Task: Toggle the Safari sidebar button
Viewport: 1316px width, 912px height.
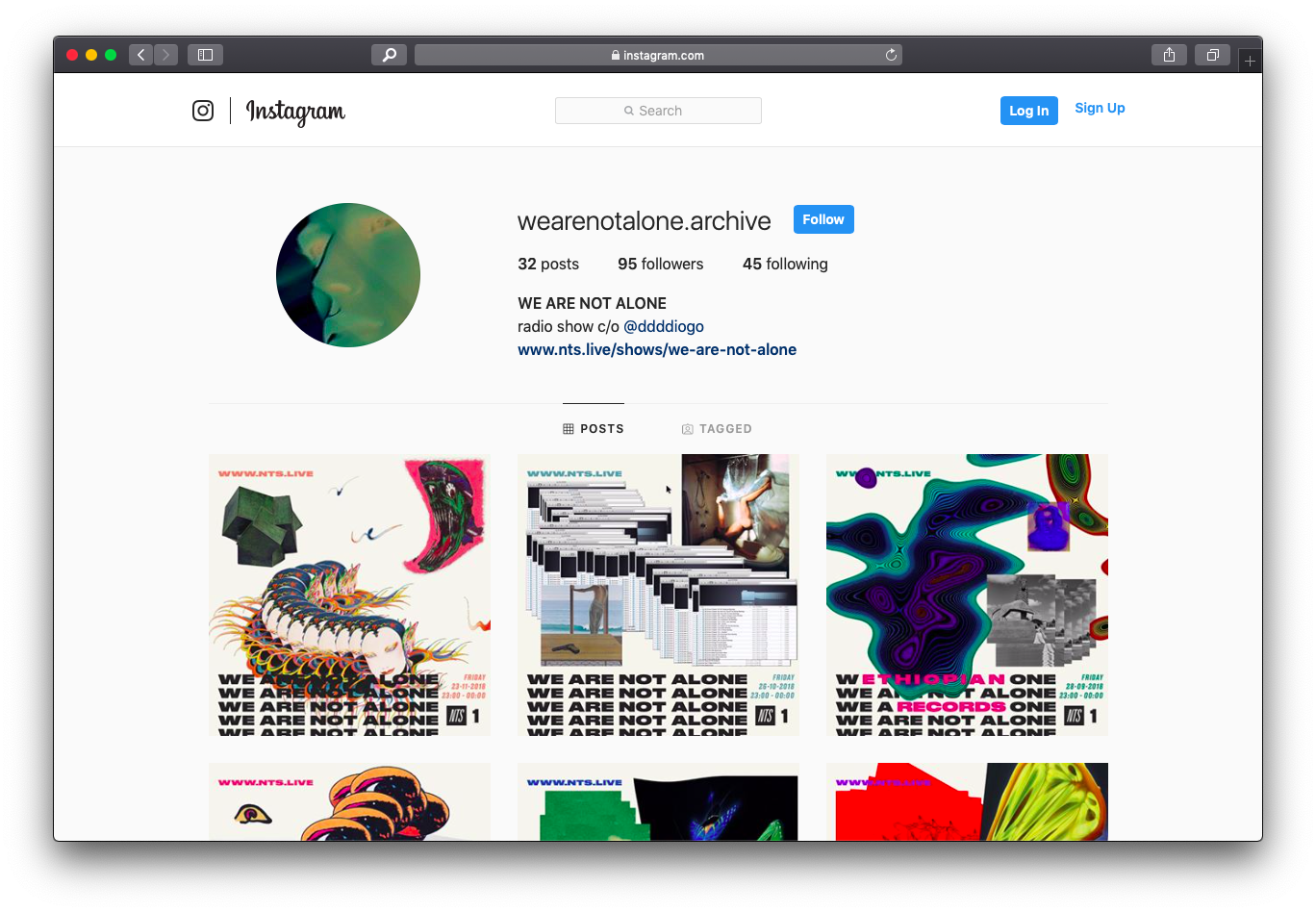Action: coord(205,55)
